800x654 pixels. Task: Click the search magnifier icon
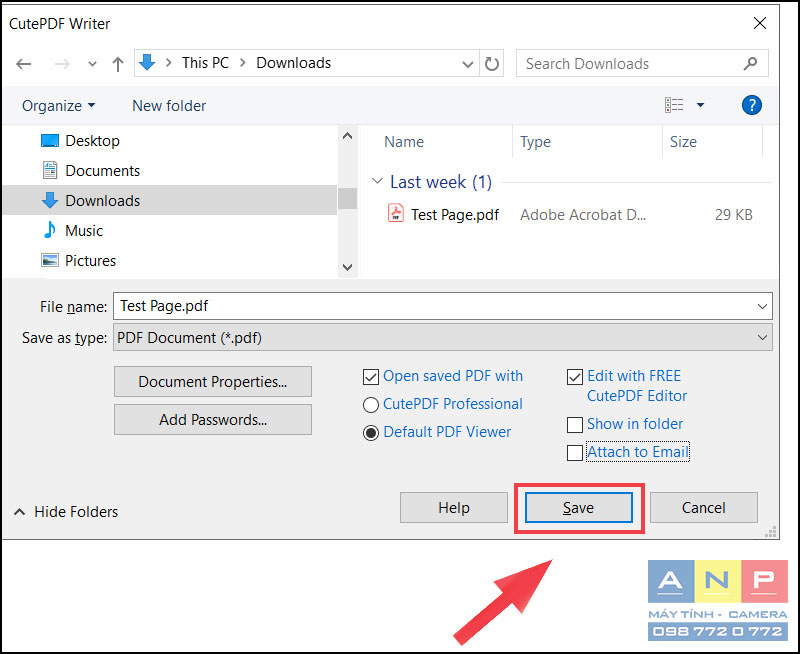click(x=750, y=64)
